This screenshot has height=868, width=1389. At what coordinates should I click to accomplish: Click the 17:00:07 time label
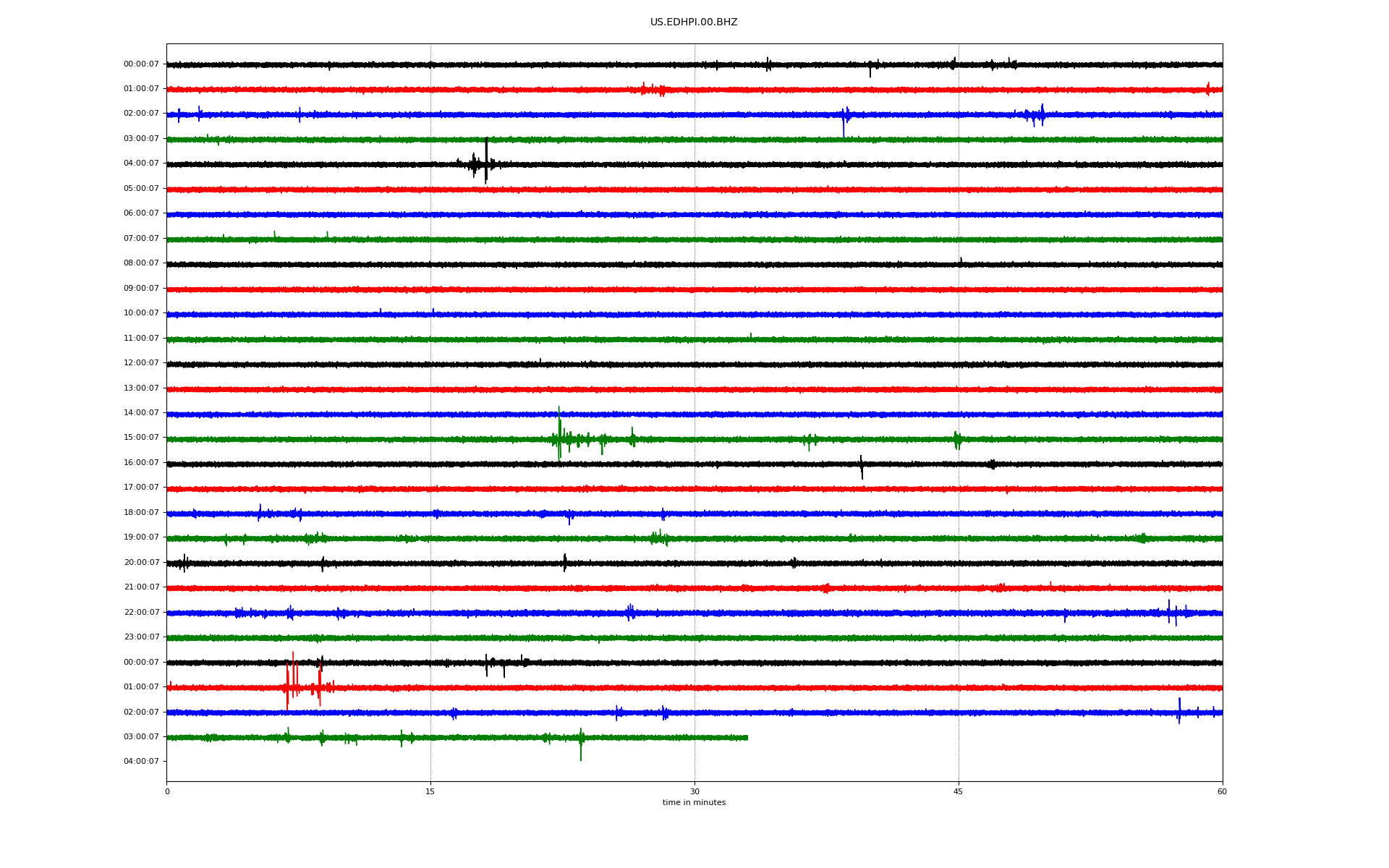(x=141, y=488)
